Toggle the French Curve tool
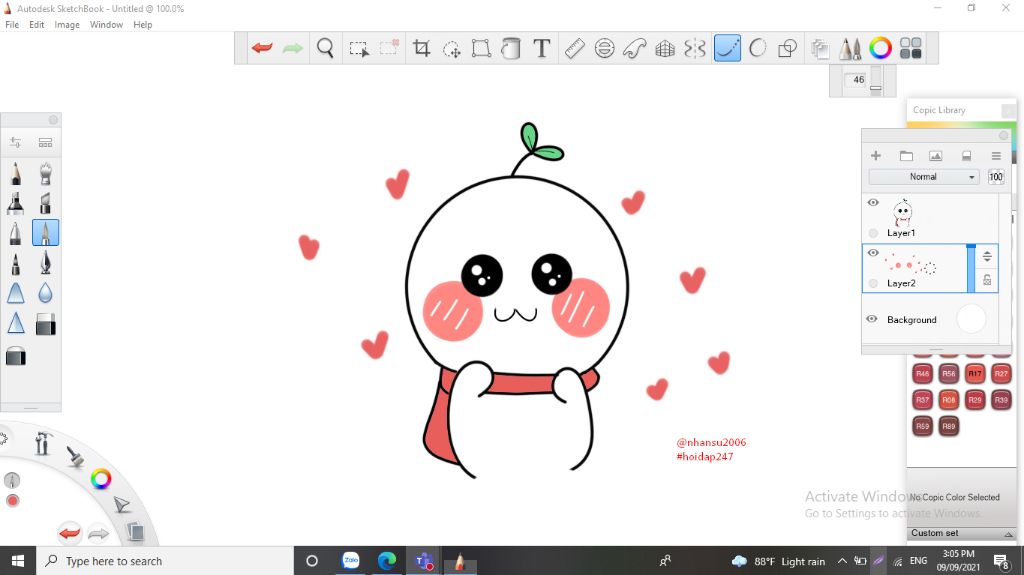 635,48
